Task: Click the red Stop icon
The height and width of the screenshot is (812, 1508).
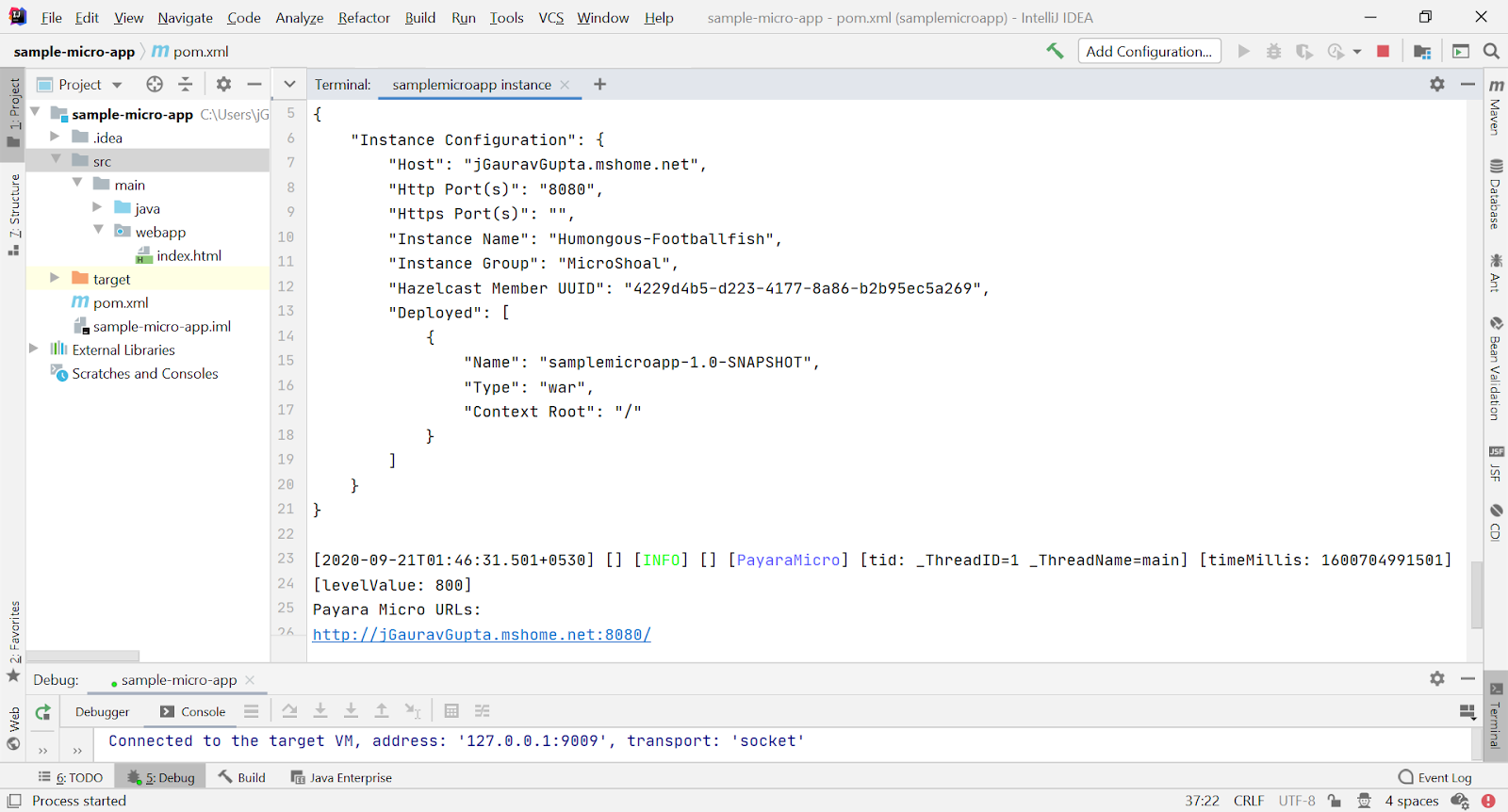Action: coord(1383,51)
